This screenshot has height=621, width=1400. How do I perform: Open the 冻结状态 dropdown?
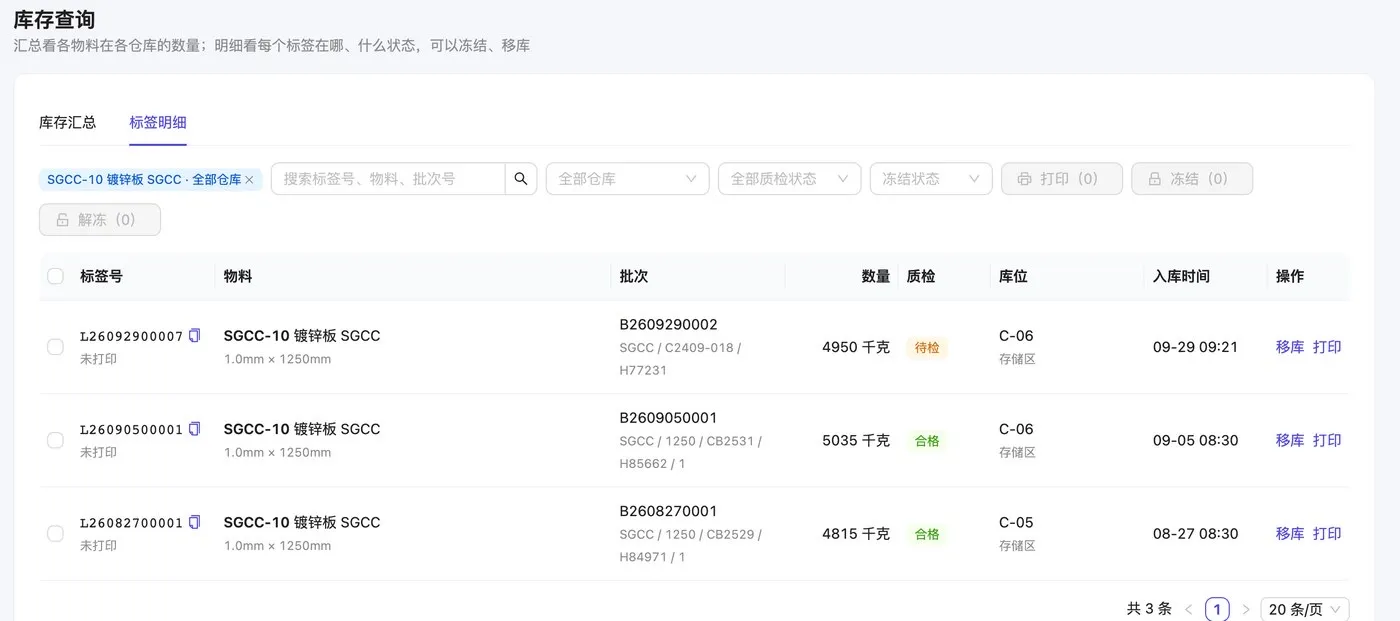pyautogui.click(x=931, y=179)
